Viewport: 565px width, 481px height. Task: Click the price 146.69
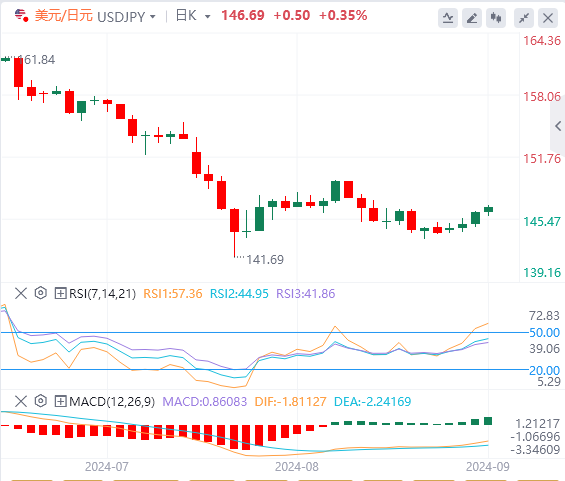click(x=243, y=15)
